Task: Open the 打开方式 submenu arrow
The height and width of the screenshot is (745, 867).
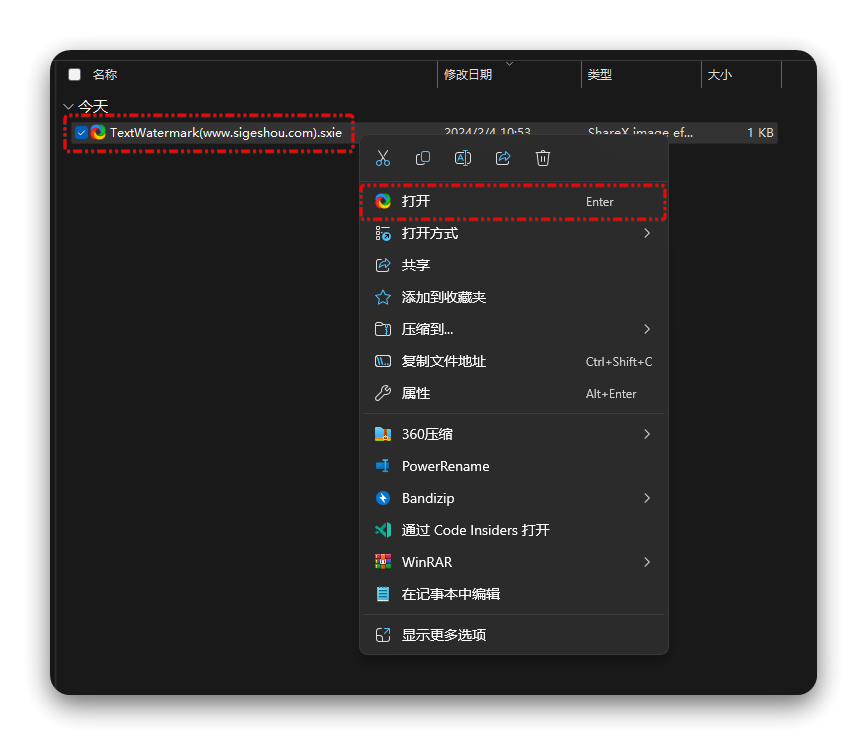Action: point(646,233)
